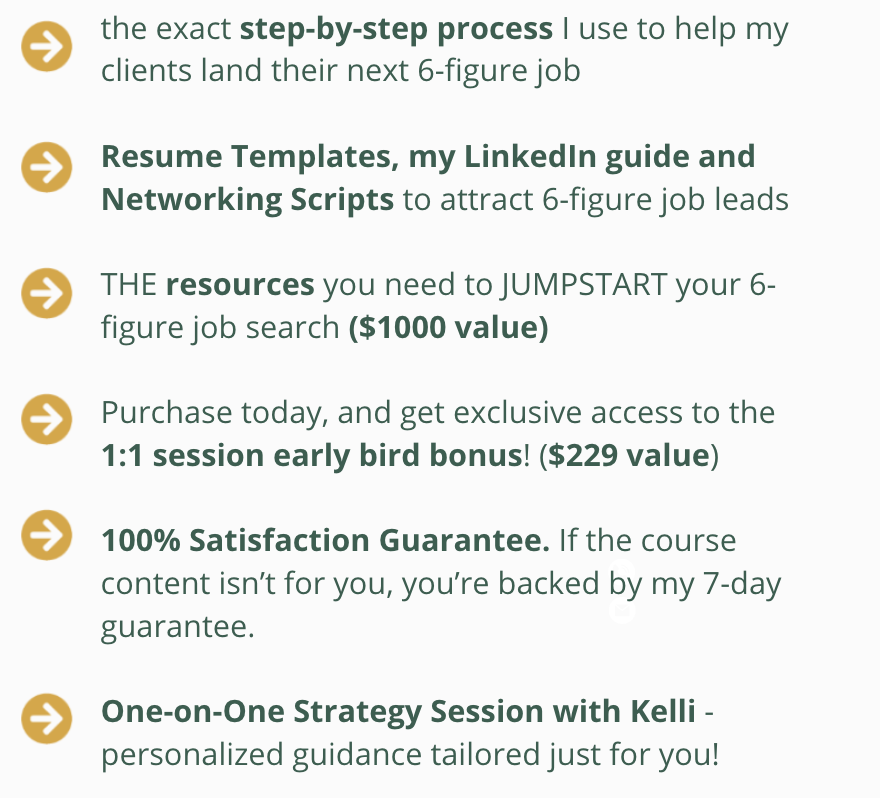This screenshot has width=880, height=798.
Task: Click arrow icon next to One-on-One Strategy Session
Action: tap(46, 718)
